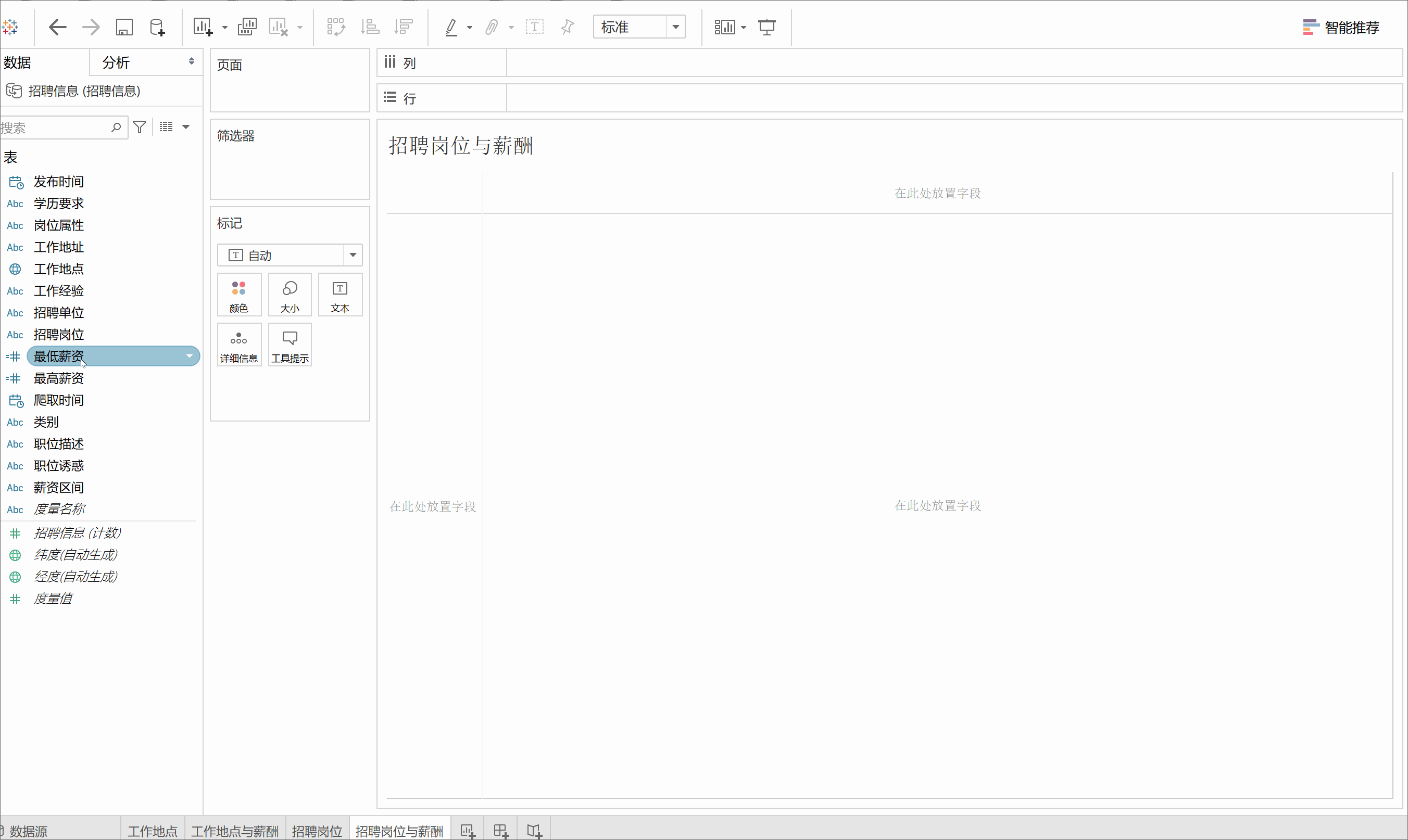The height and width of the screenshot is (840, 1408).
Task: Click the add new data source icon
Action: pos(157,27)
